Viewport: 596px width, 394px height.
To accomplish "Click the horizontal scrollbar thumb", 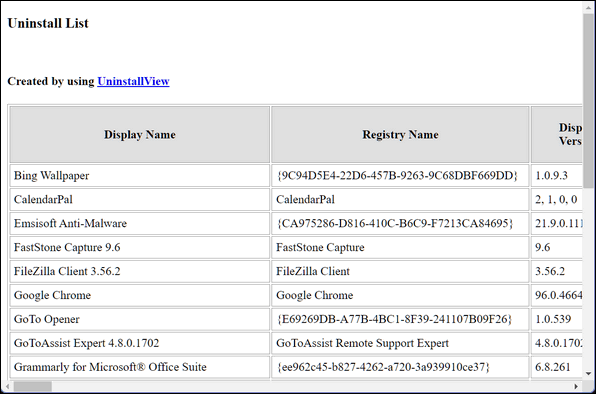I will tap(33, 386).
